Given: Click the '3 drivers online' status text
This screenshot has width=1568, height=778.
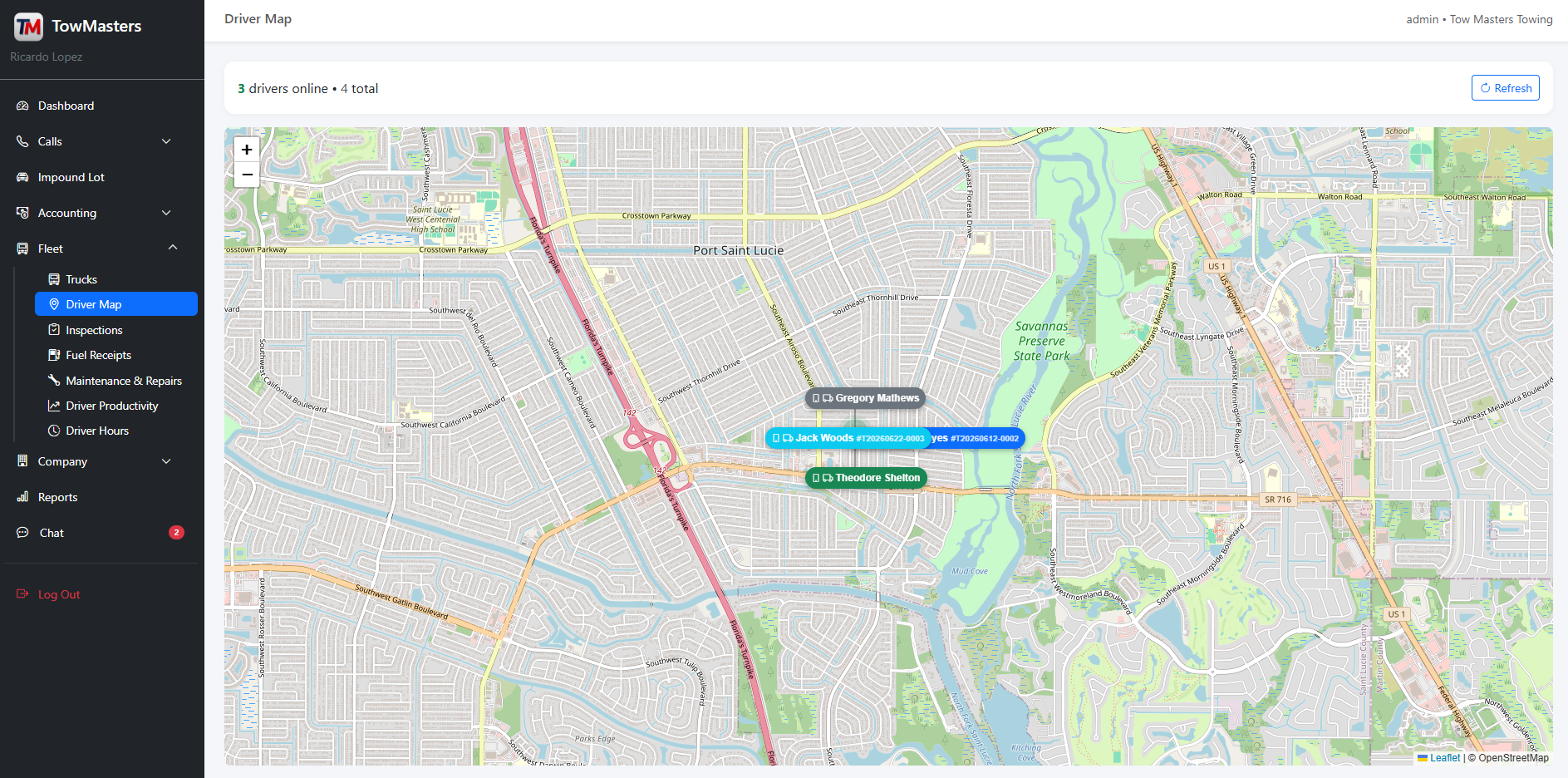Looking at the screenshot, I should [x=283, y=88].
